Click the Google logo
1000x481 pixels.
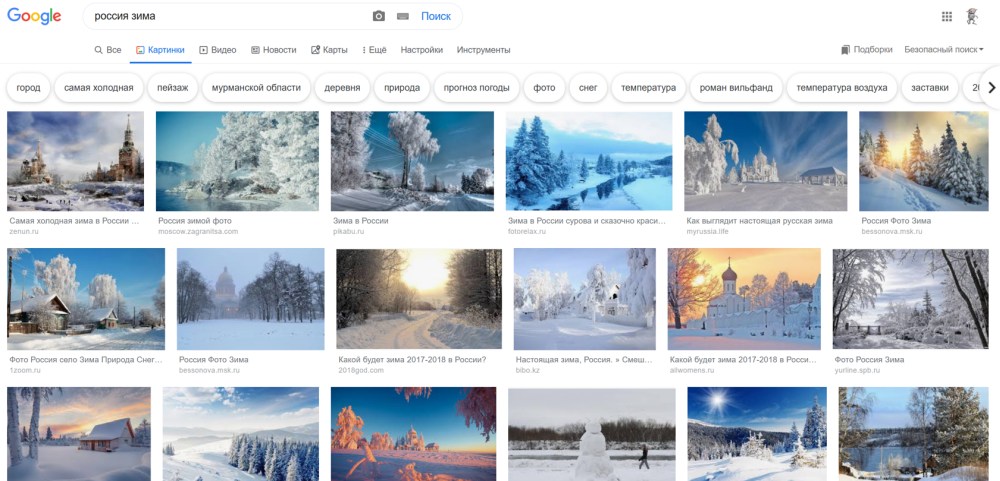point(34,16)
